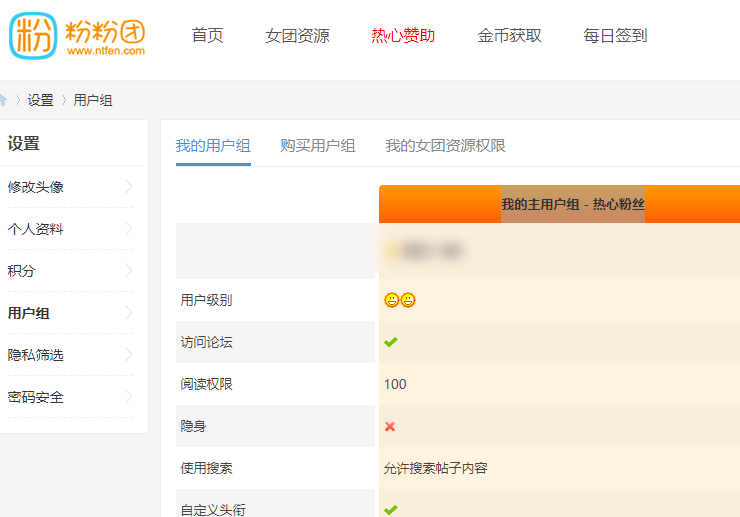Switch to 我的女团资源权限 tab
Screen dimensions: 740x517
(x=445, y=145)
